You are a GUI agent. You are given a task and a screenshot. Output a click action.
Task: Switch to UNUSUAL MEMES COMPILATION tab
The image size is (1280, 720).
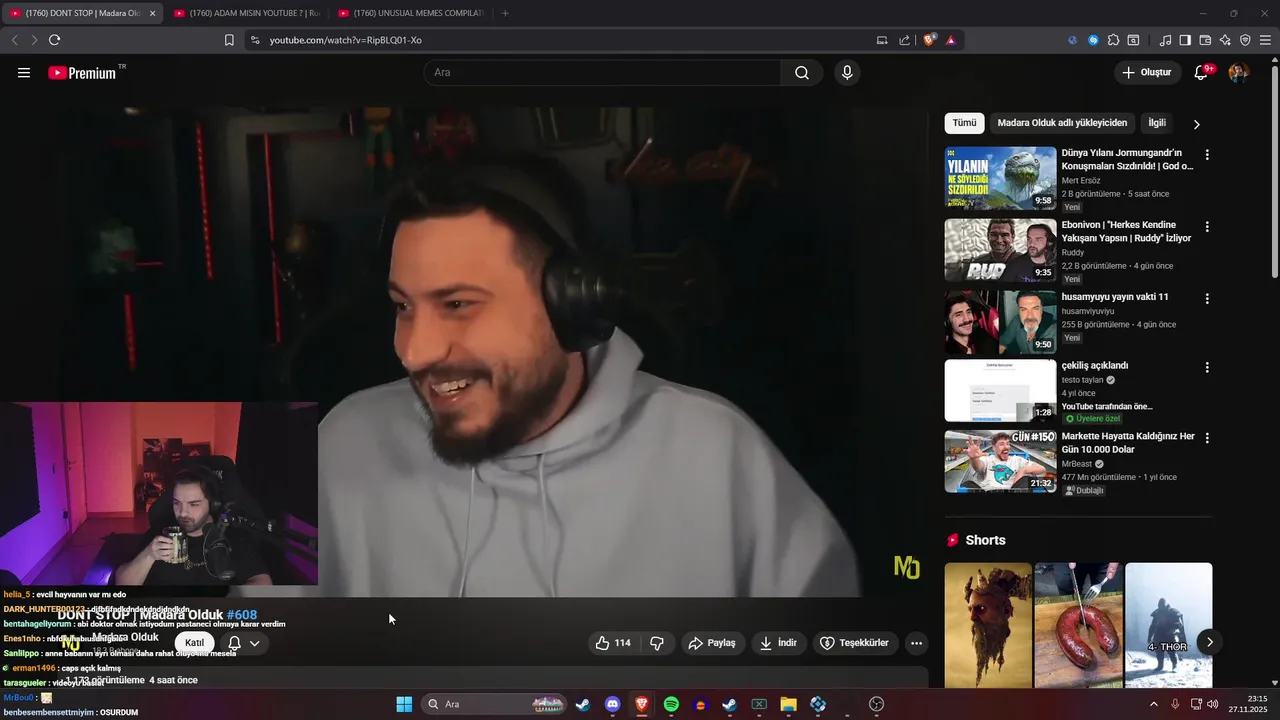411,13
